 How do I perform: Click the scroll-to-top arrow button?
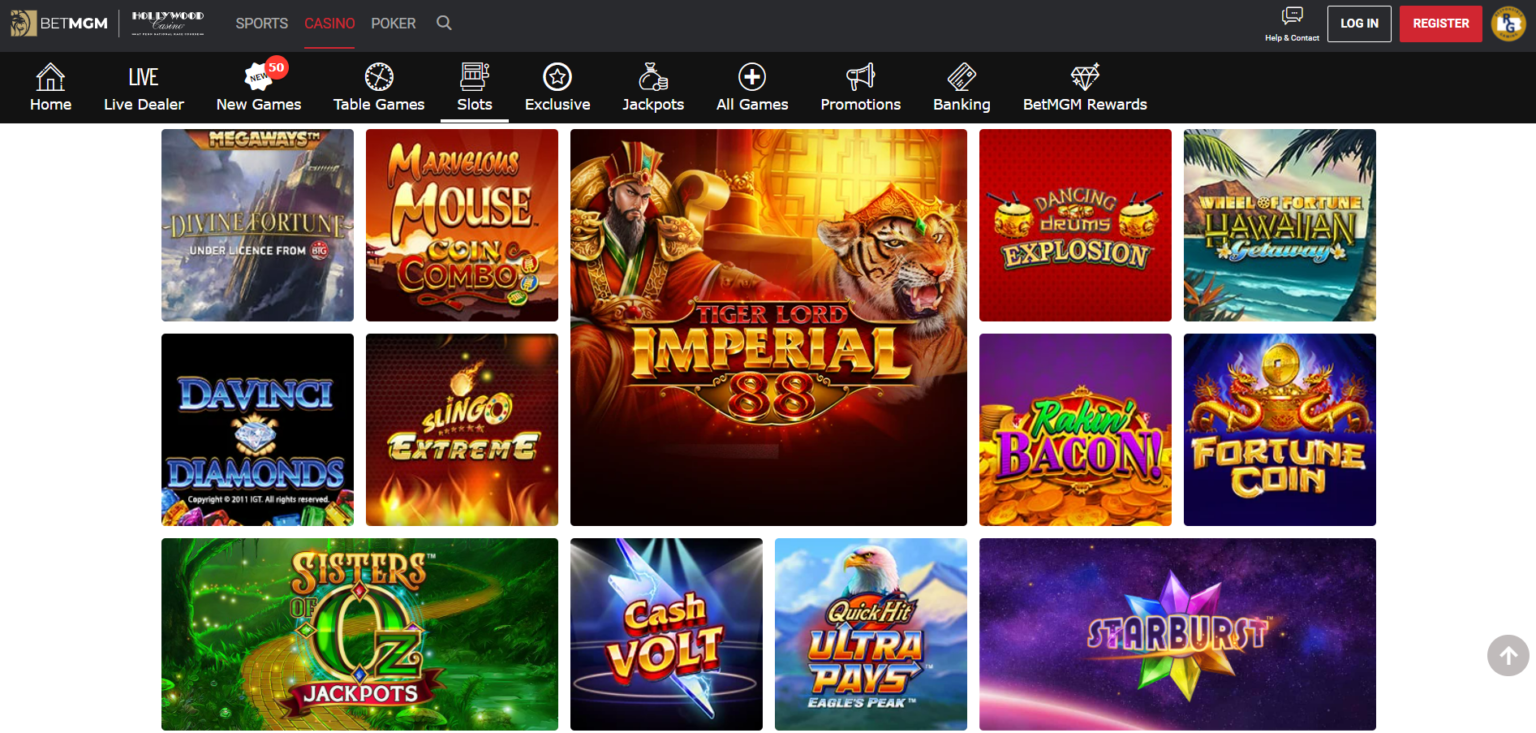pyautogui.click(x=1508, y=656)
